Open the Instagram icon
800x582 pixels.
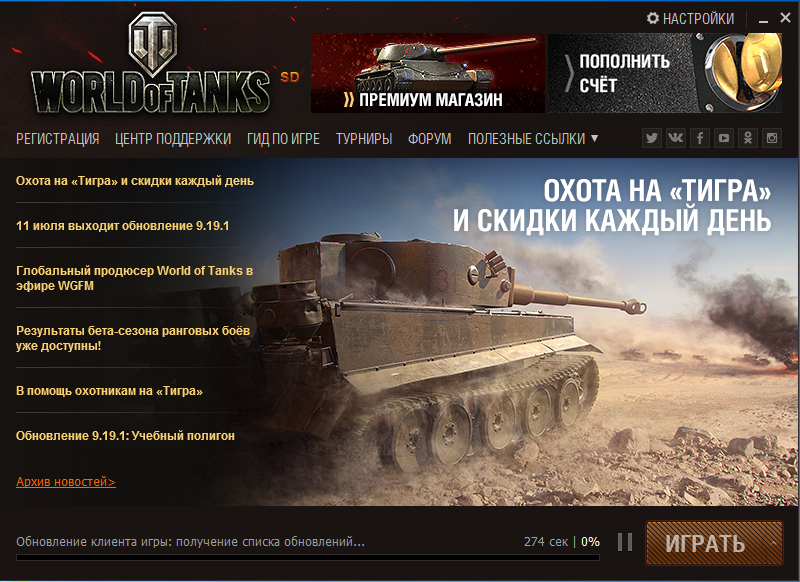tap(771, 138)
